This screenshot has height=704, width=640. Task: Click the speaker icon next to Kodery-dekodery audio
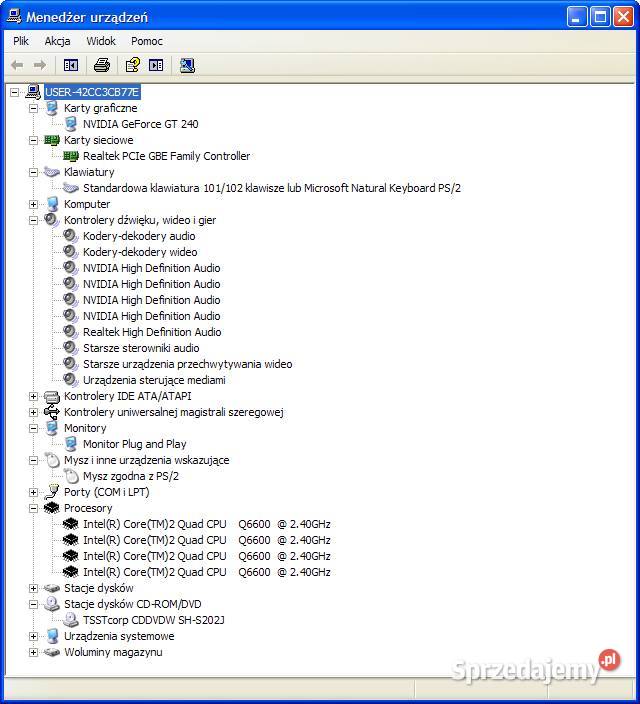(71, 236)
